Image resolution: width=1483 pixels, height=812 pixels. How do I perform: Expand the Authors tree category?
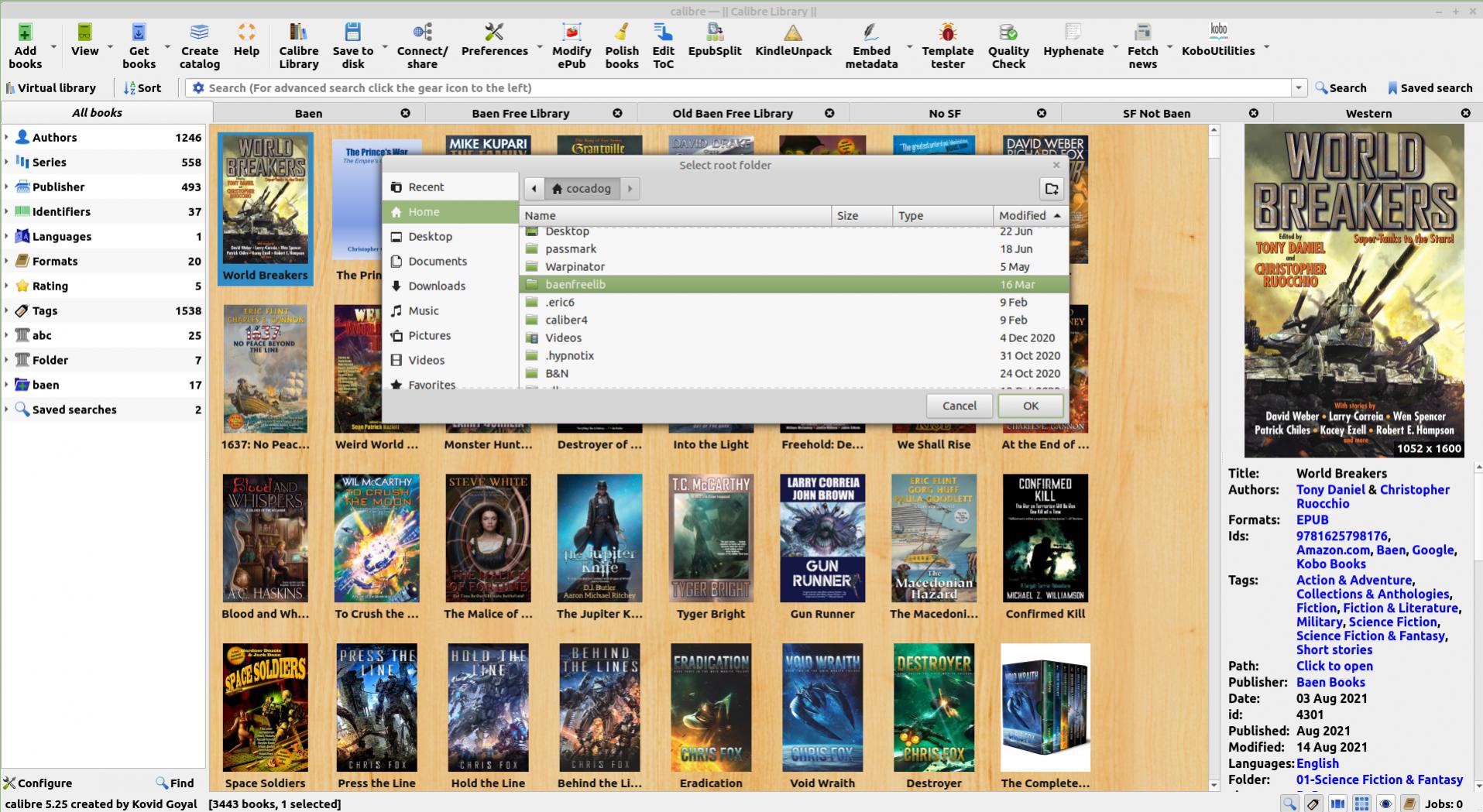point(7,137)
